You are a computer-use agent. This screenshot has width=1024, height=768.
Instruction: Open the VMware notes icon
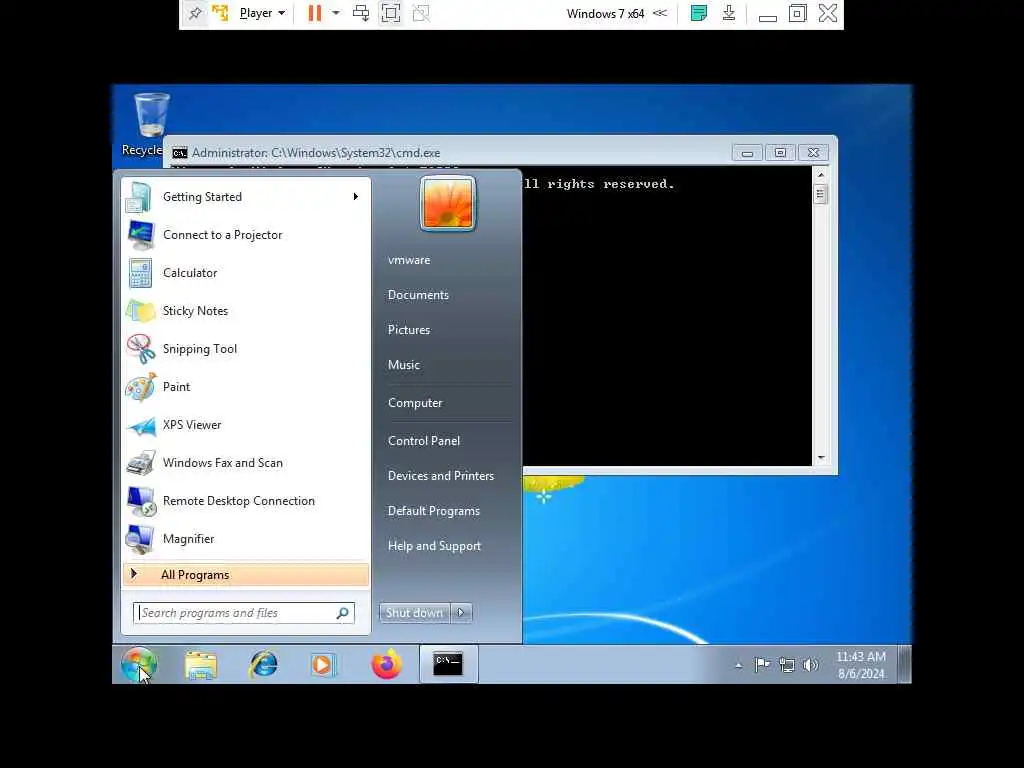point(699,13)
